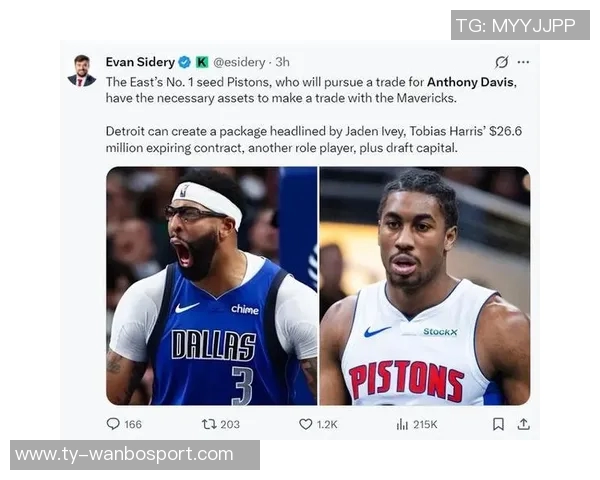Open the Pistons jersey player photo

pos(424,285)
